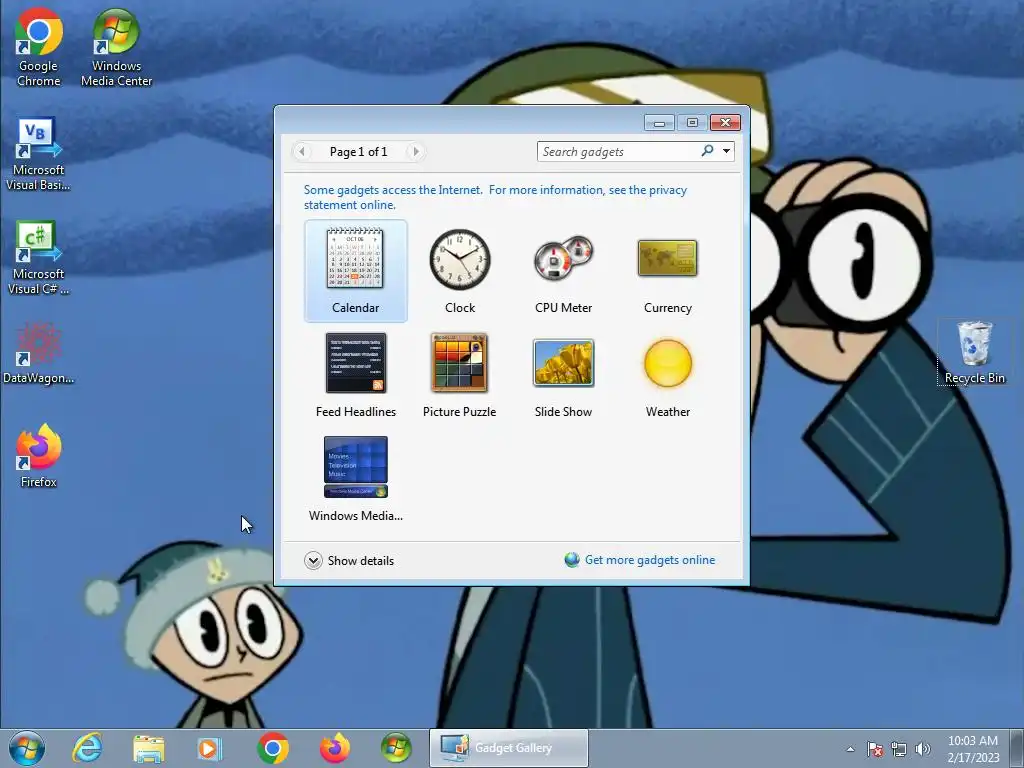
Task: Click Show desktop strip at taskbar end
Action: click(1017, 748)
